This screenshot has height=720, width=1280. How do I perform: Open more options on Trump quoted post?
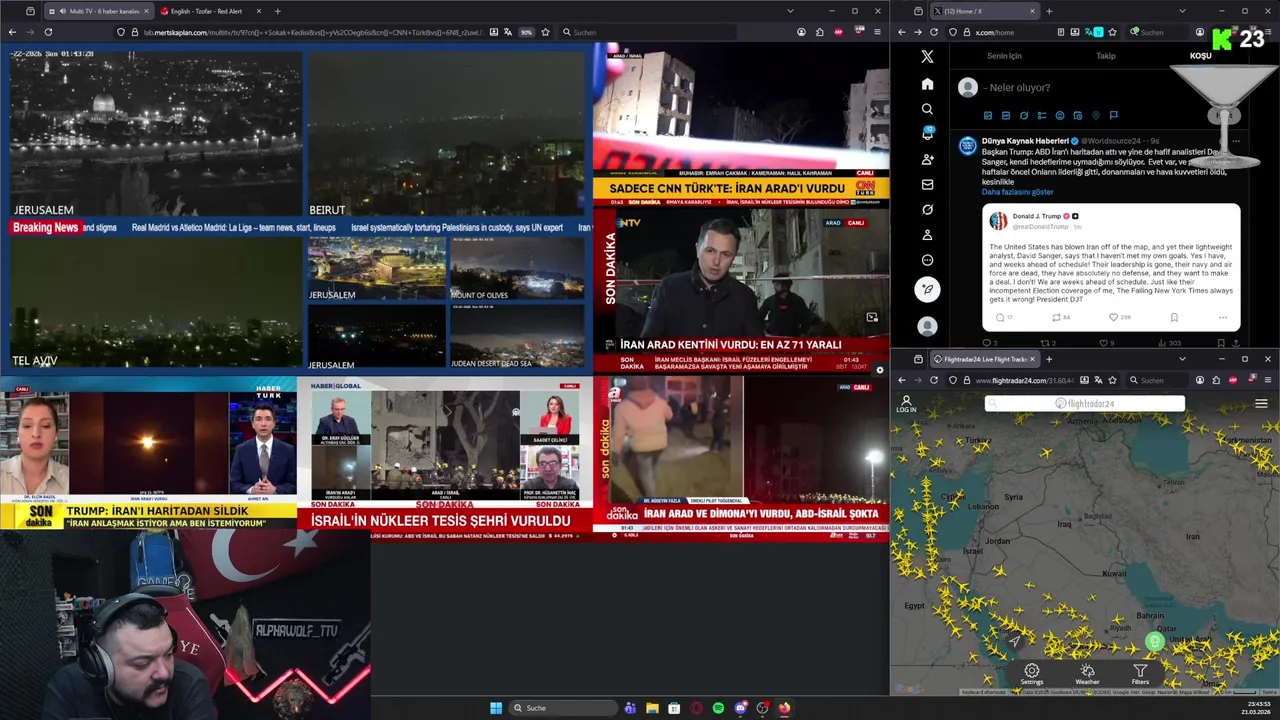[x=1222, y=317]
